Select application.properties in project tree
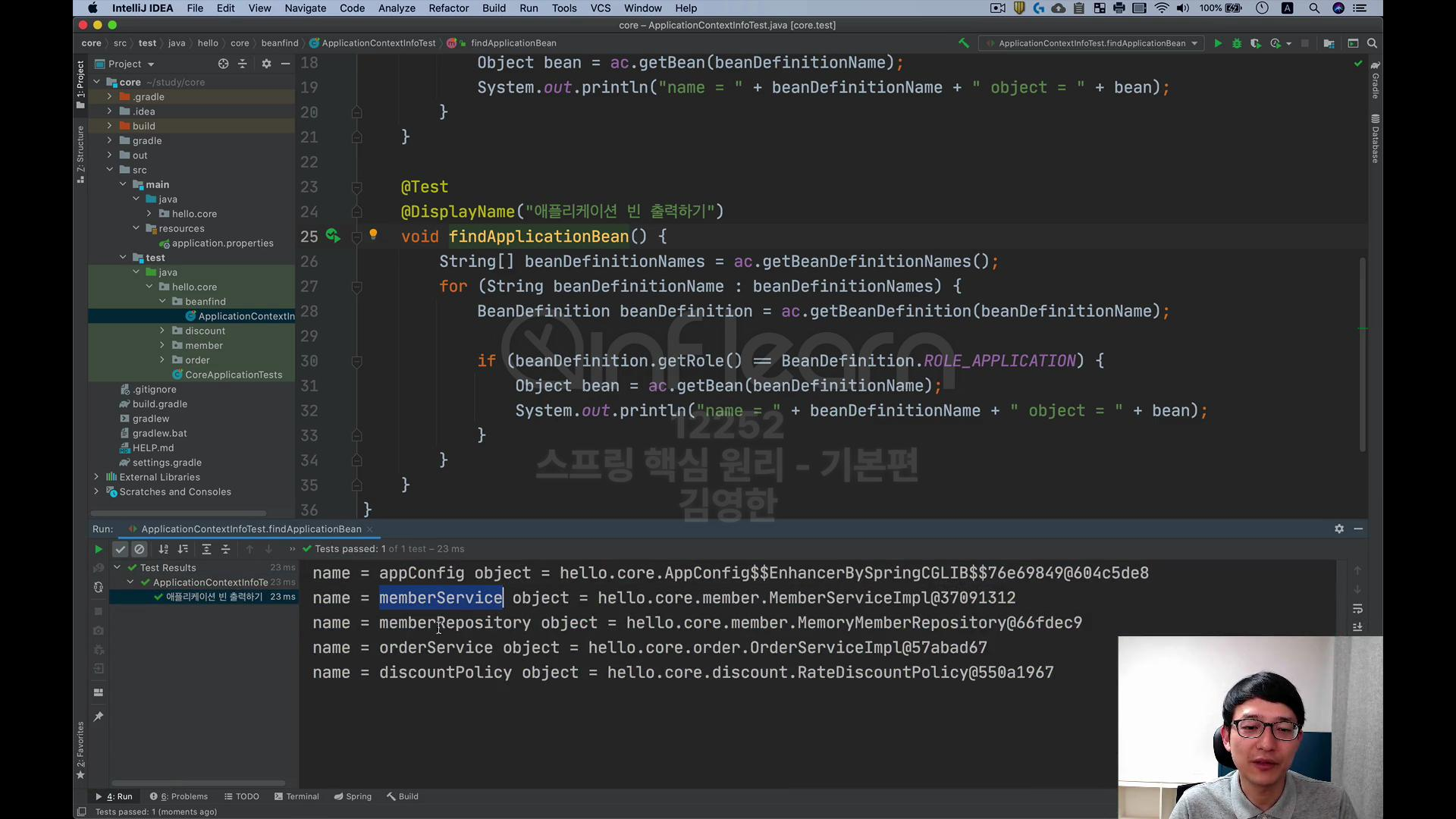This screenshot has width=1456, height=819. [x=216, y=243]
